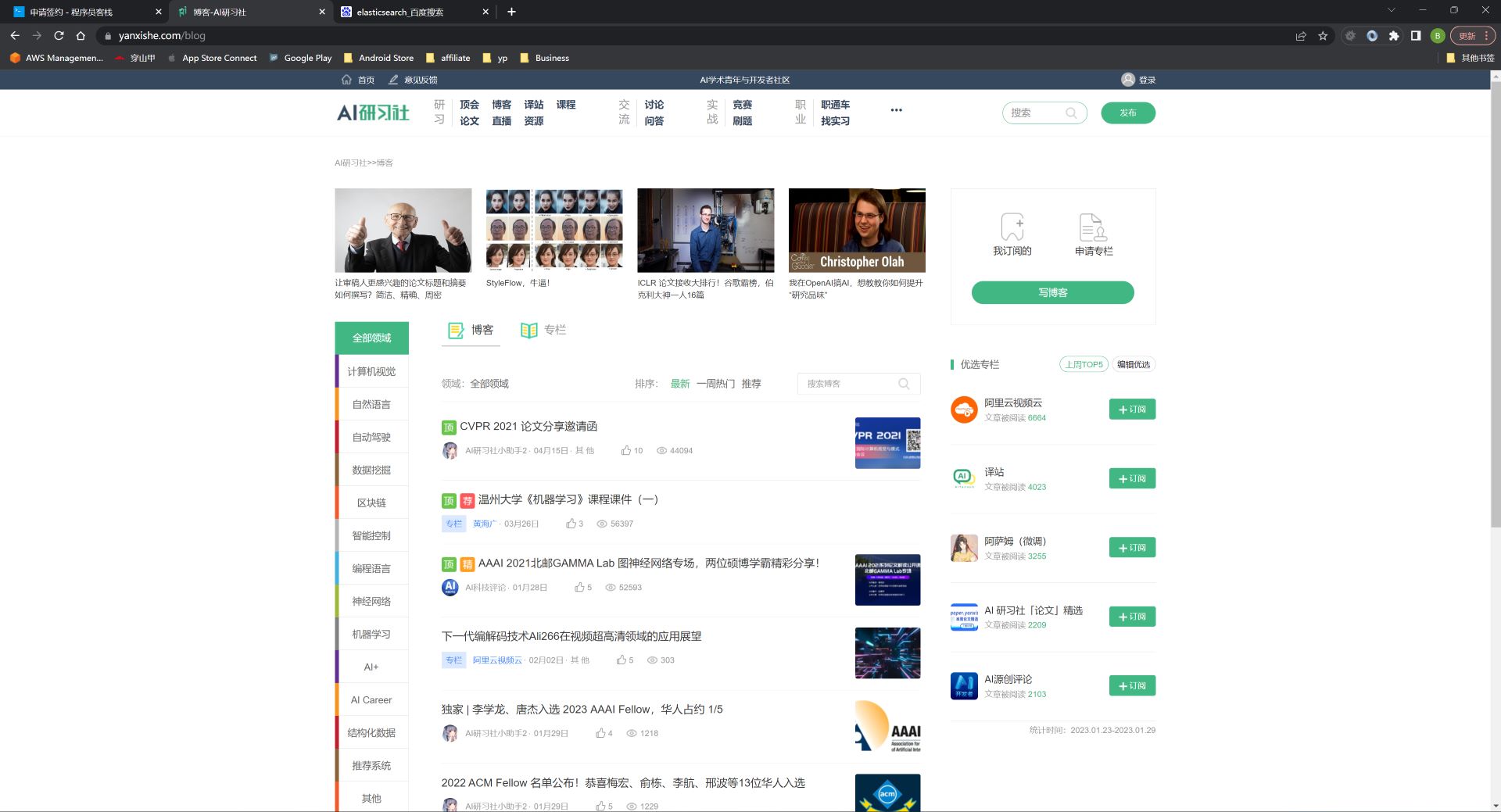Screen dimensions: 1501x812
Task: Click the thumbs-up on 温州大学 机器学习 post
Action: point(571,524)
